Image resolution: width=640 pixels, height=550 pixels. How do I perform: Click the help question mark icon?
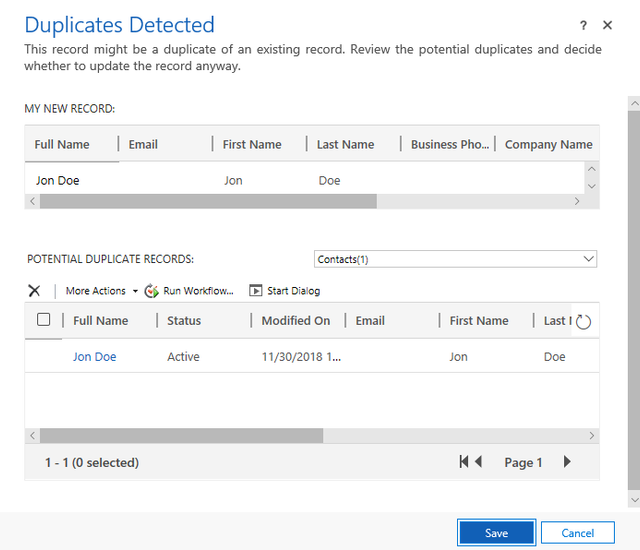(583, 25)
